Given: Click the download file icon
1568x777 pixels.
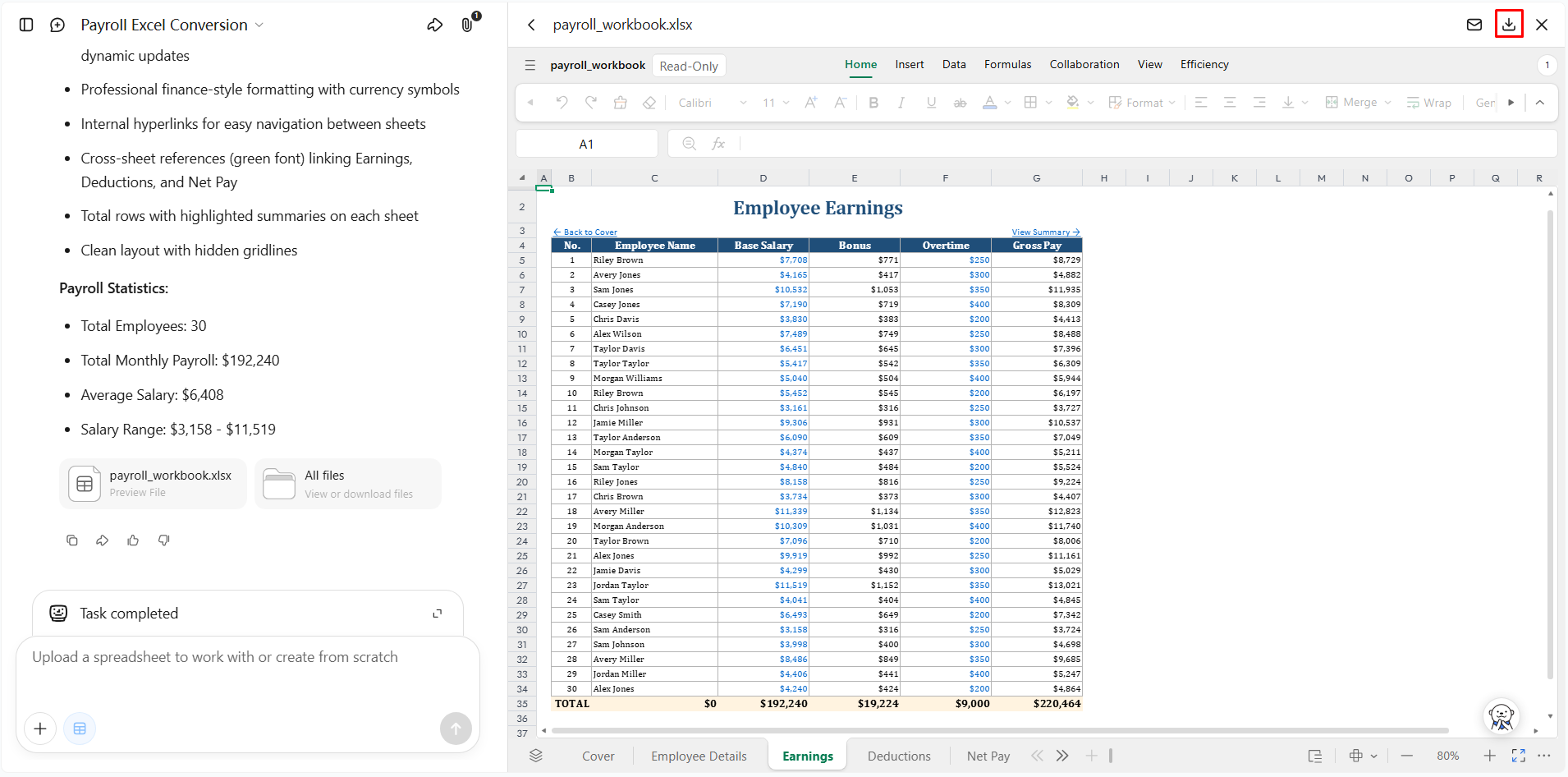Looking at the screenshot, I should [x=1509, y=25].
